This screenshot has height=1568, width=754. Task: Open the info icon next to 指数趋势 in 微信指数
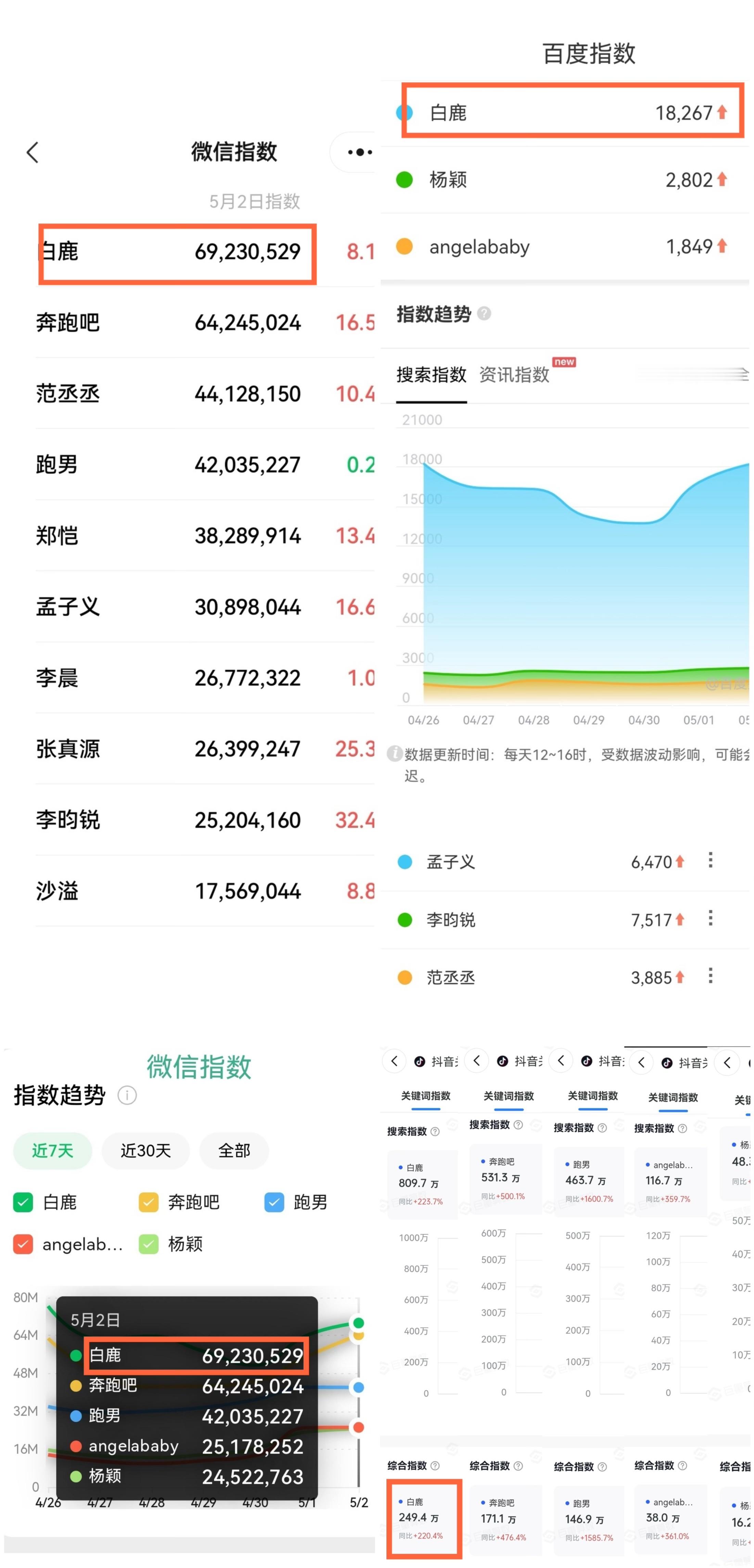click(127, 1095)
